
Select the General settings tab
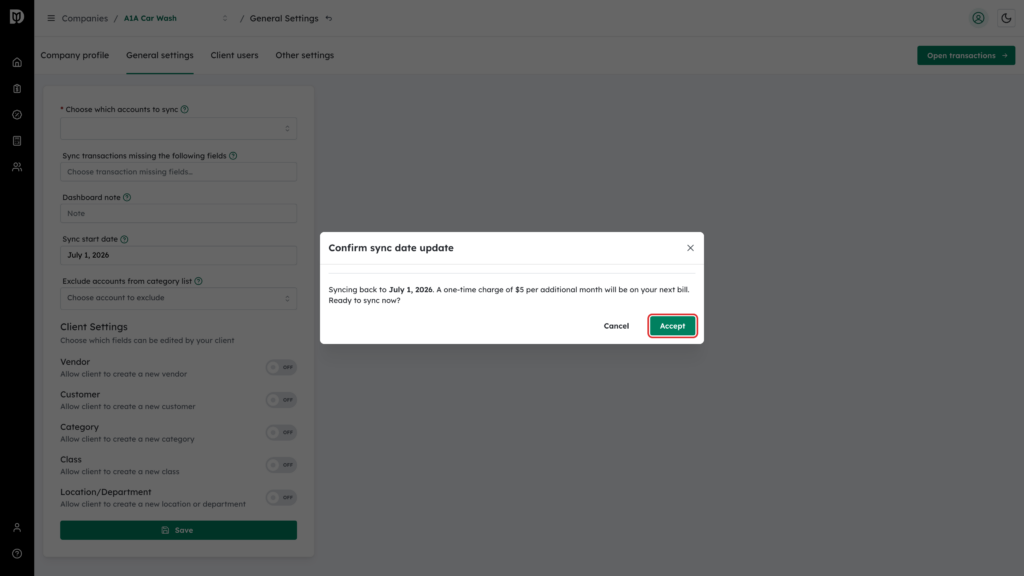coord(159,56)
